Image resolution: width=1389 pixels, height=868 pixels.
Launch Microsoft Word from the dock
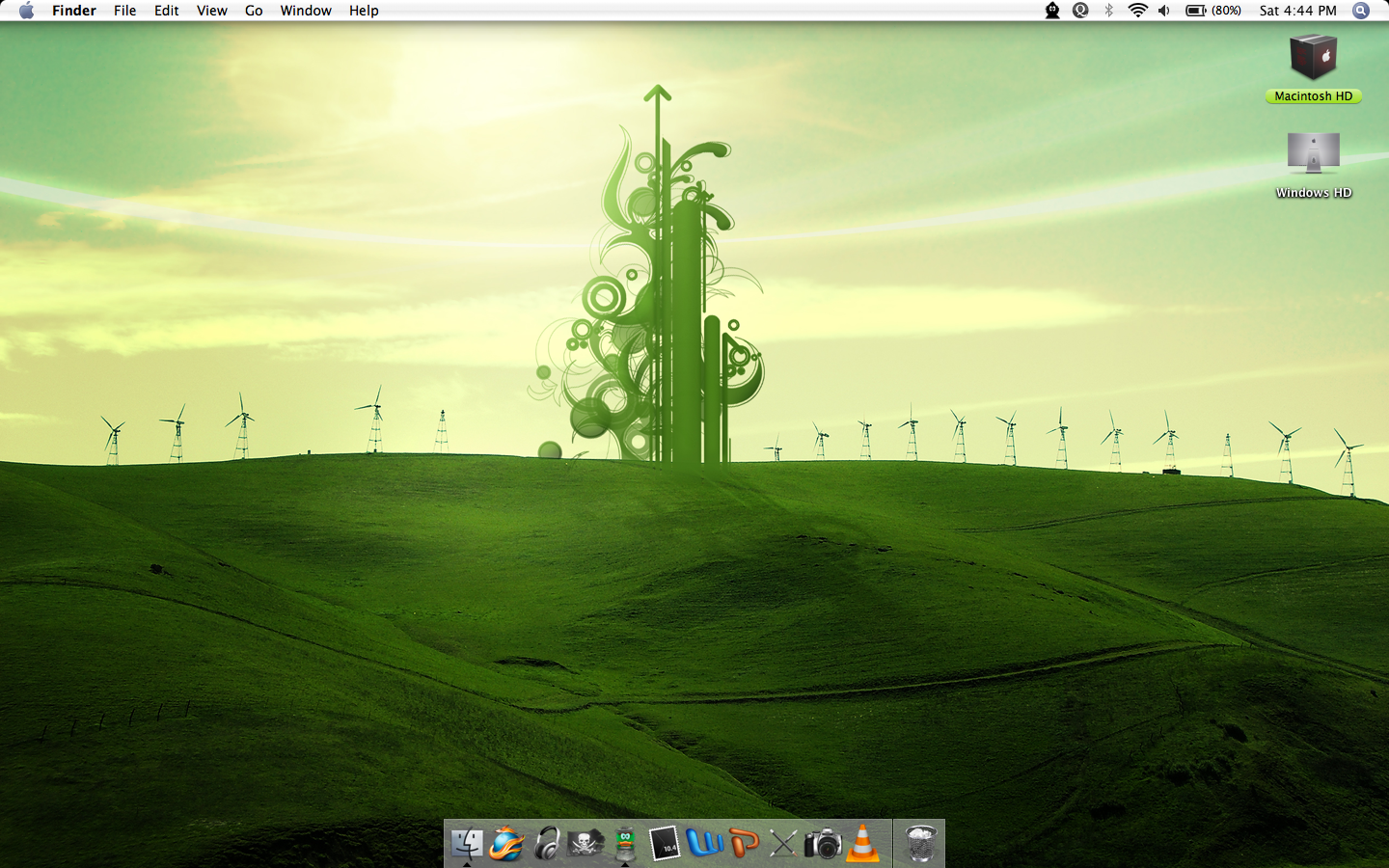pos(705,844)
